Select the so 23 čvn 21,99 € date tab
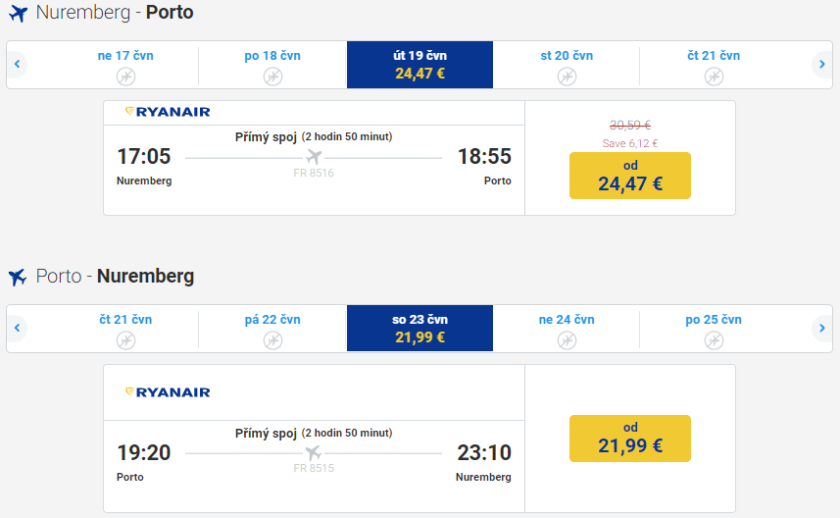 [x=420, y=328]
